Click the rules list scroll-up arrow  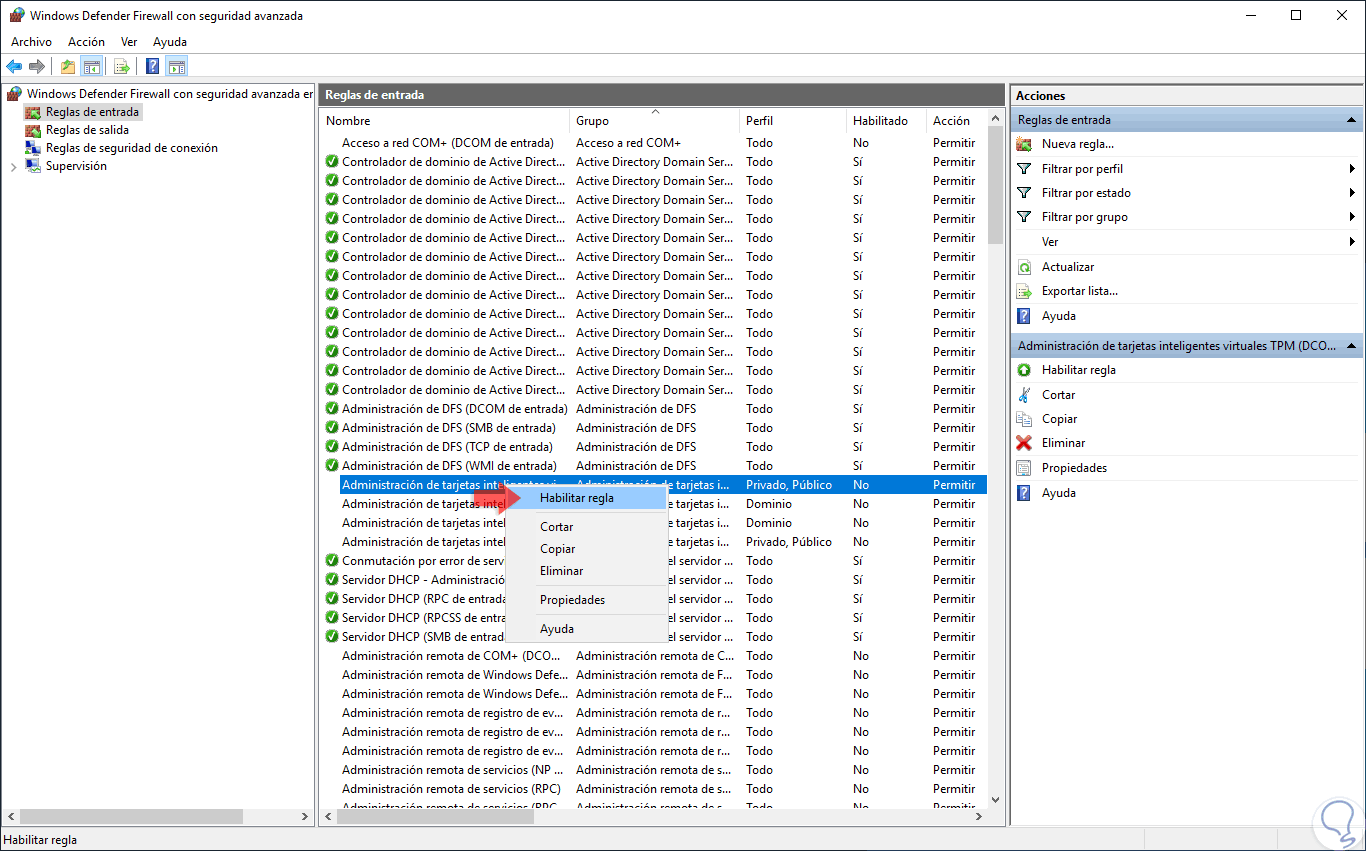[x=995, y=119]
